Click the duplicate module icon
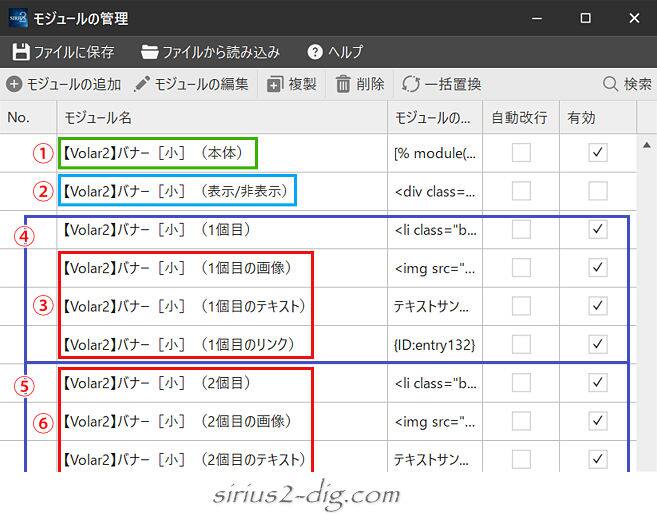Viewport: 657px width, 514px height. point(275,84)
